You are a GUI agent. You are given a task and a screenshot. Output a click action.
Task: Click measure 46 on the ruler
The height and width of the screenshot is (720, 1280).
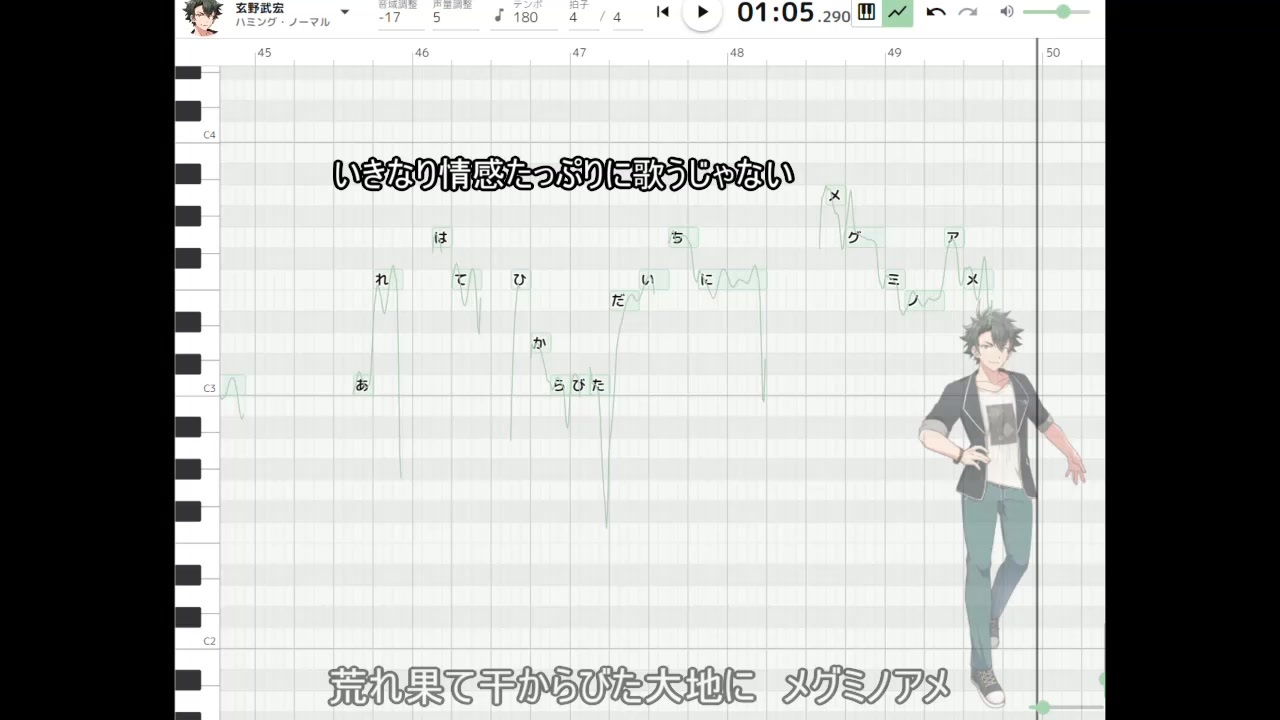coord(422,52)
